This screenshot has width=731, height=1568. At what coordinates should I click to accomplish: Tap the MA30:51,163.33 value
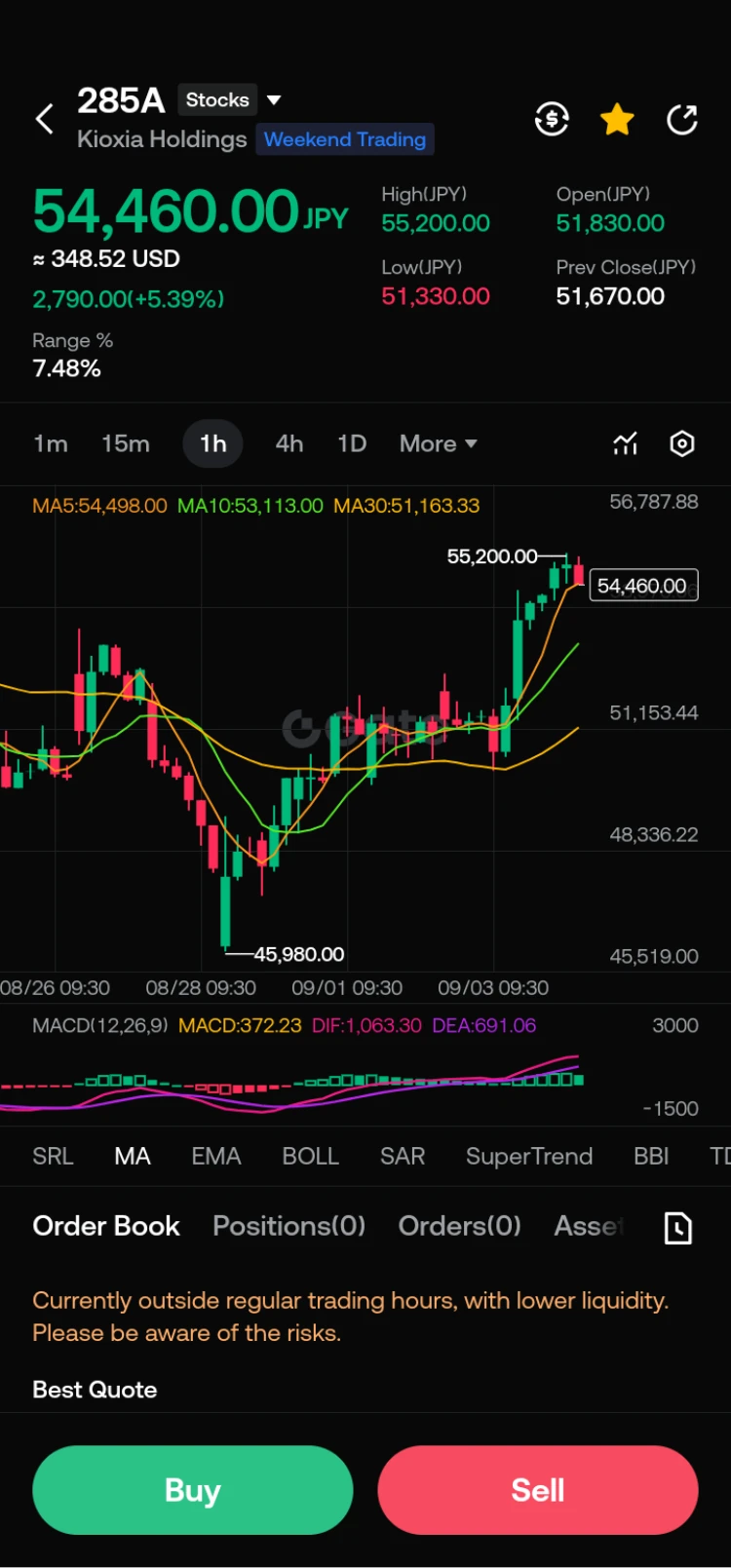406,506
